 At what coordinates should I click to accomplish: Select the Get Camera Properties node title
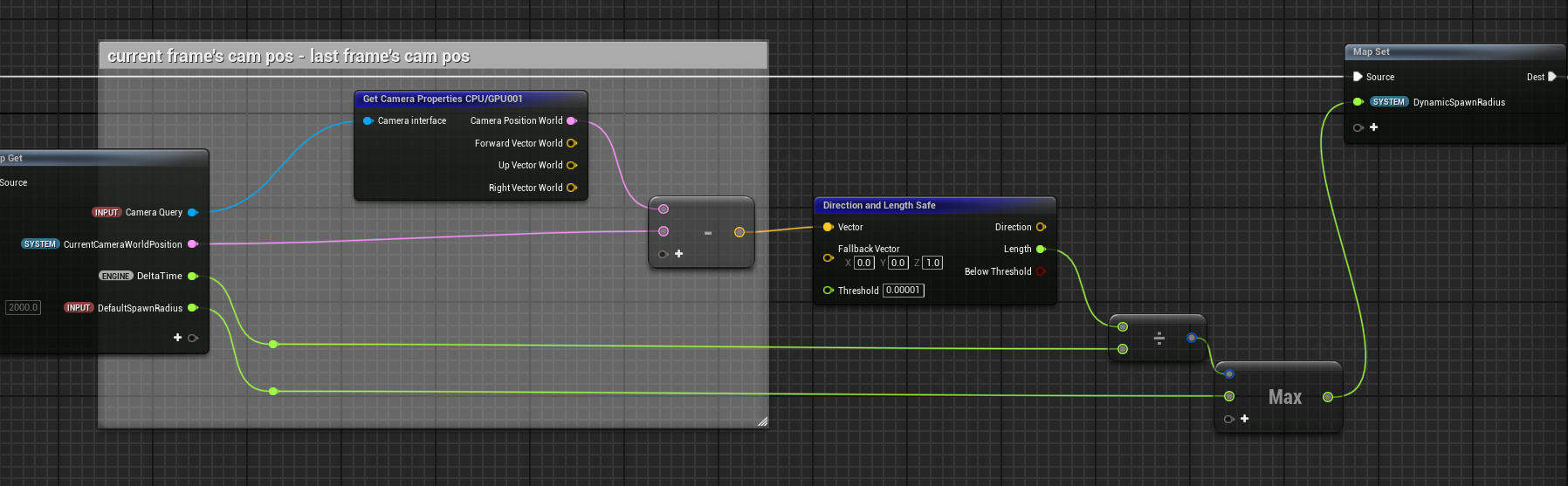[443, 99]
